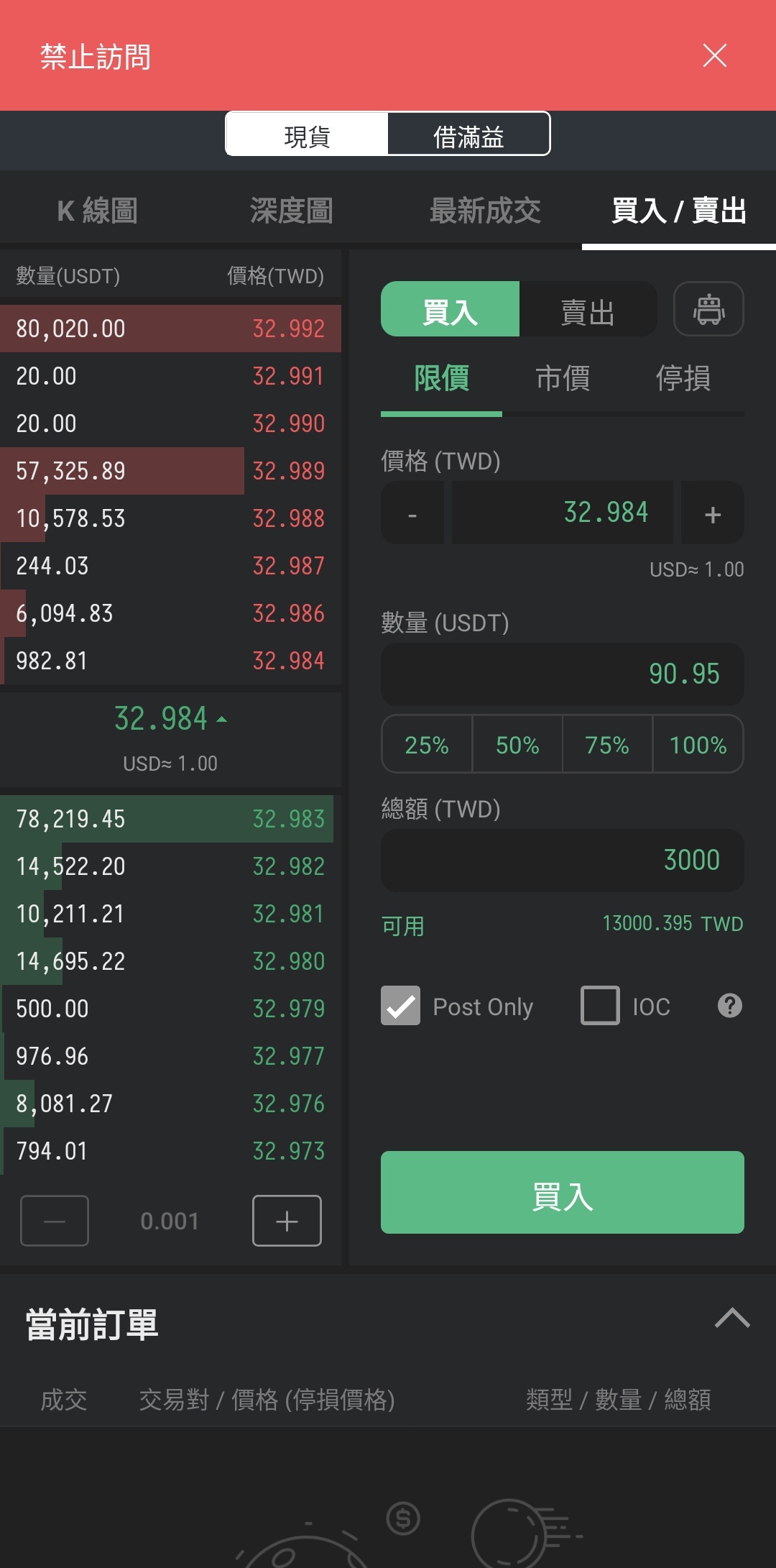Enable the IOC checkbox
The image size is (776, 1568).
pyautogui.click(x=600, y=1005)
